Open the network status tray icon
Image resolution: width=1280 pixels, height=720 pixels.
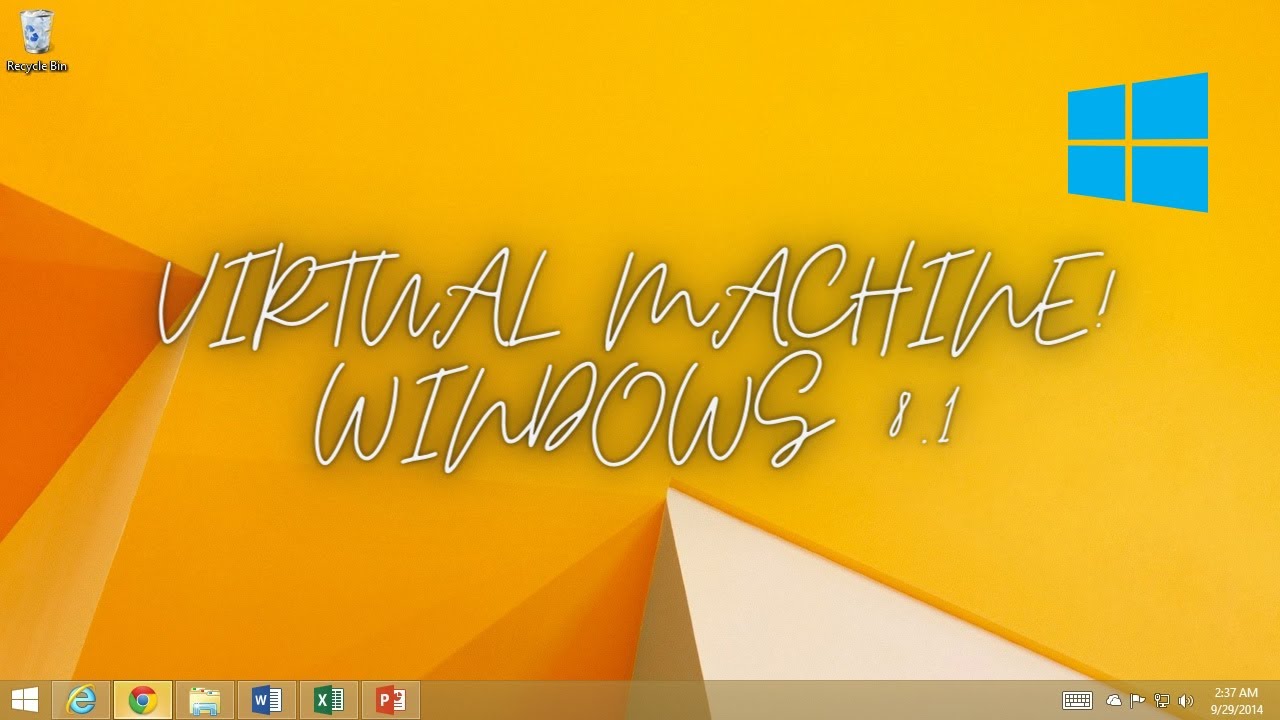[x=1162, y=701]
